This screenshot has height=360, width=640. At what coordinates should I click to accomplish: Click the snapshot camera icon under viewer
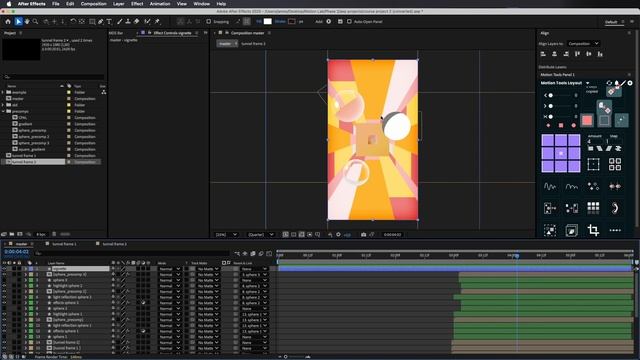pyautogui.click(x=363, y=235)
